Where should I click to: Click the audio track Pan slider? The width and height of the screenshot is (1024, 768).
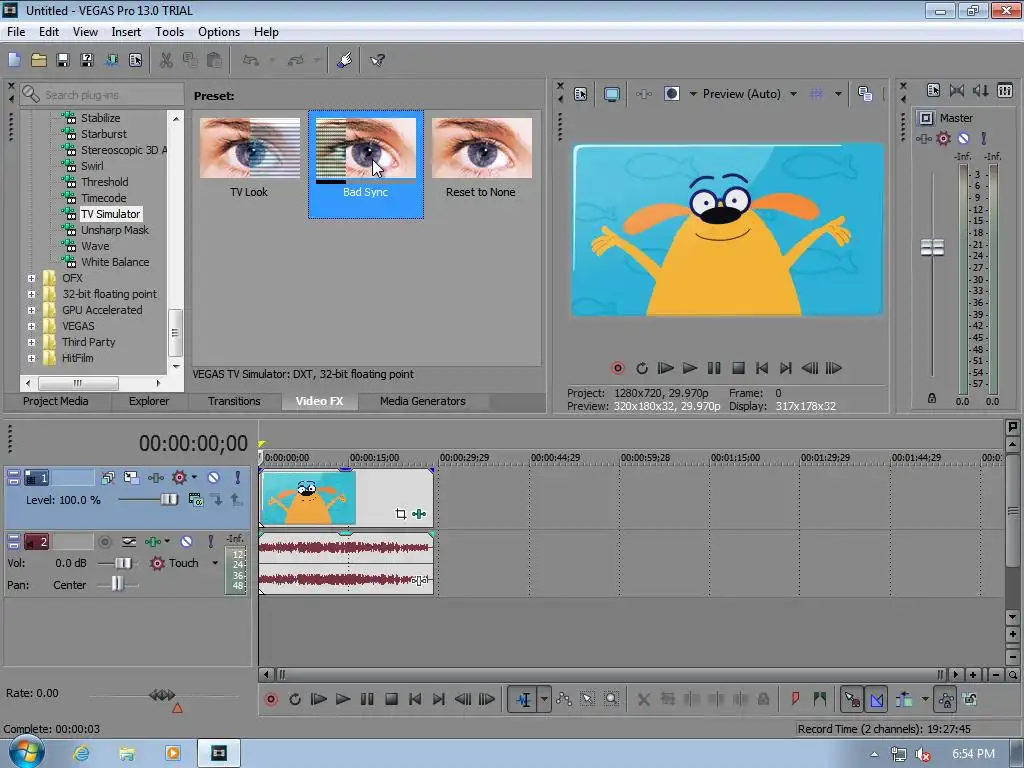(118, 584)
